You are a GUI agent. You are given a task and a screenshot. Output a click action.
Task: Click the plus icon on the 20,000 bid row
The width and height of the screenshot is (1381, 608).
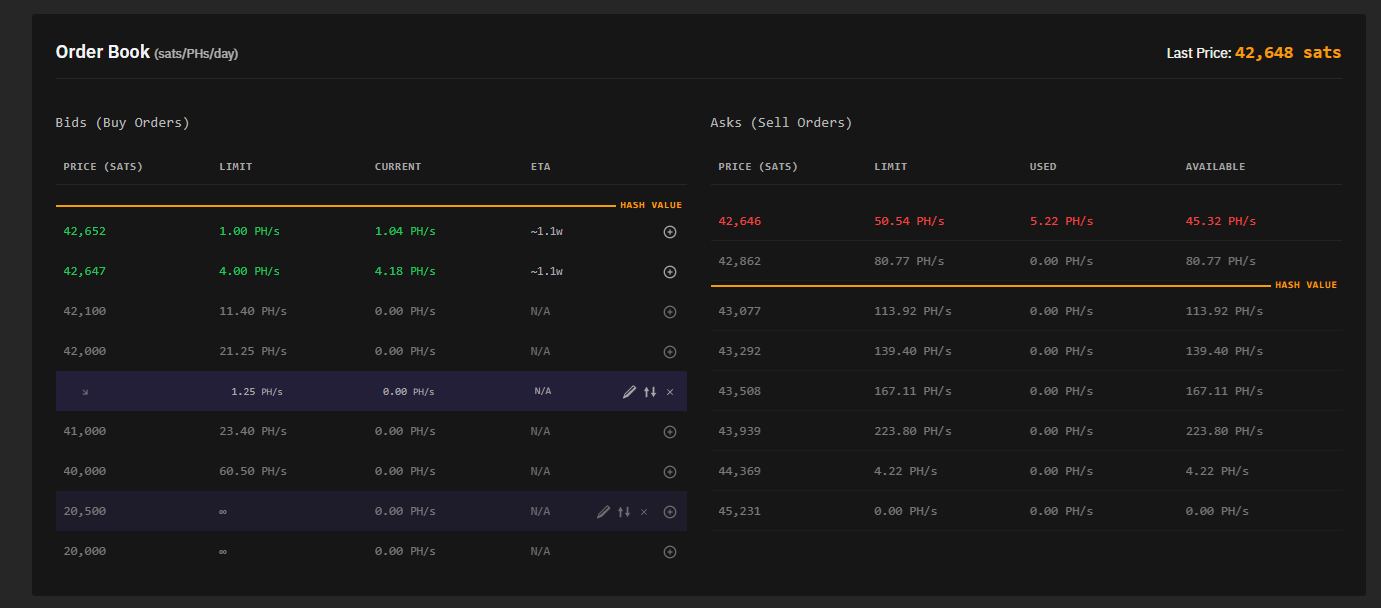670,552
